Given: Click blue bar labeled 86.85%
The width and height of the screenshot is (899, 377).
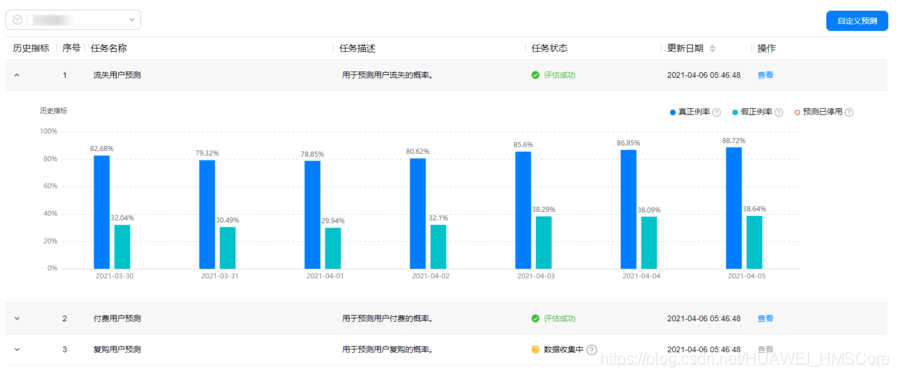Looking at the screenshot, I should (x=628, y=209).
